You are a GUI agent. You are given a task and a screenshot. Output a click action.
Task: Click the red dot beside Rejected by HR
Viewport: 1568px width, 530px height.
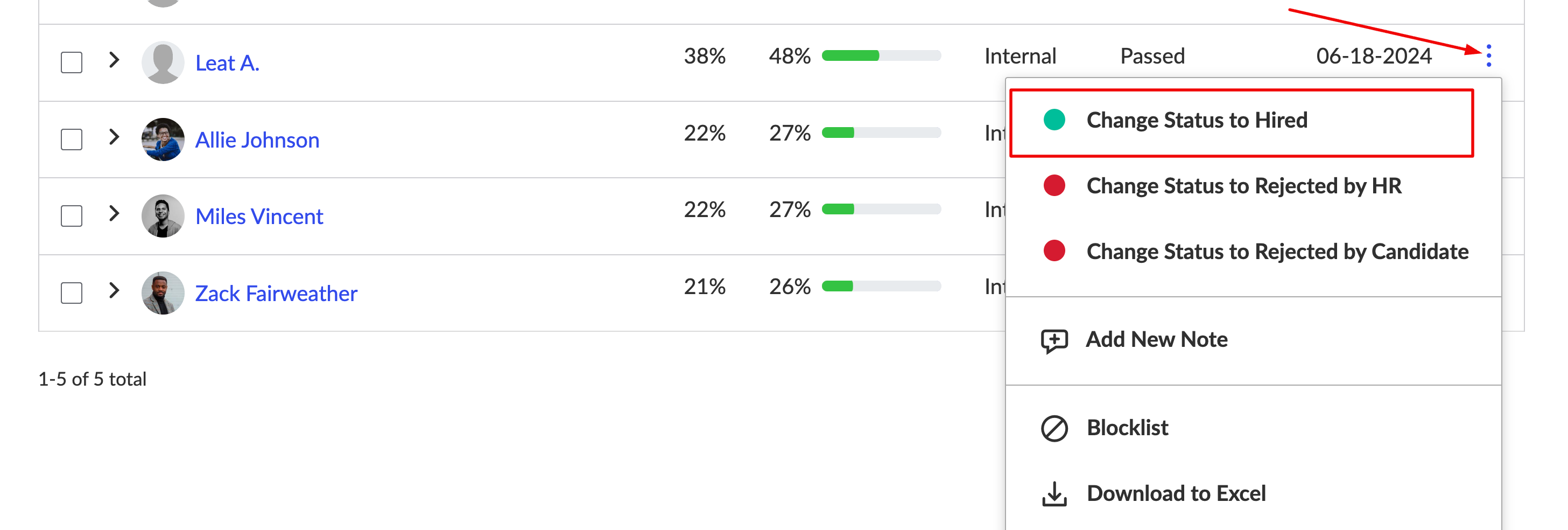(x=1053, y=185)
